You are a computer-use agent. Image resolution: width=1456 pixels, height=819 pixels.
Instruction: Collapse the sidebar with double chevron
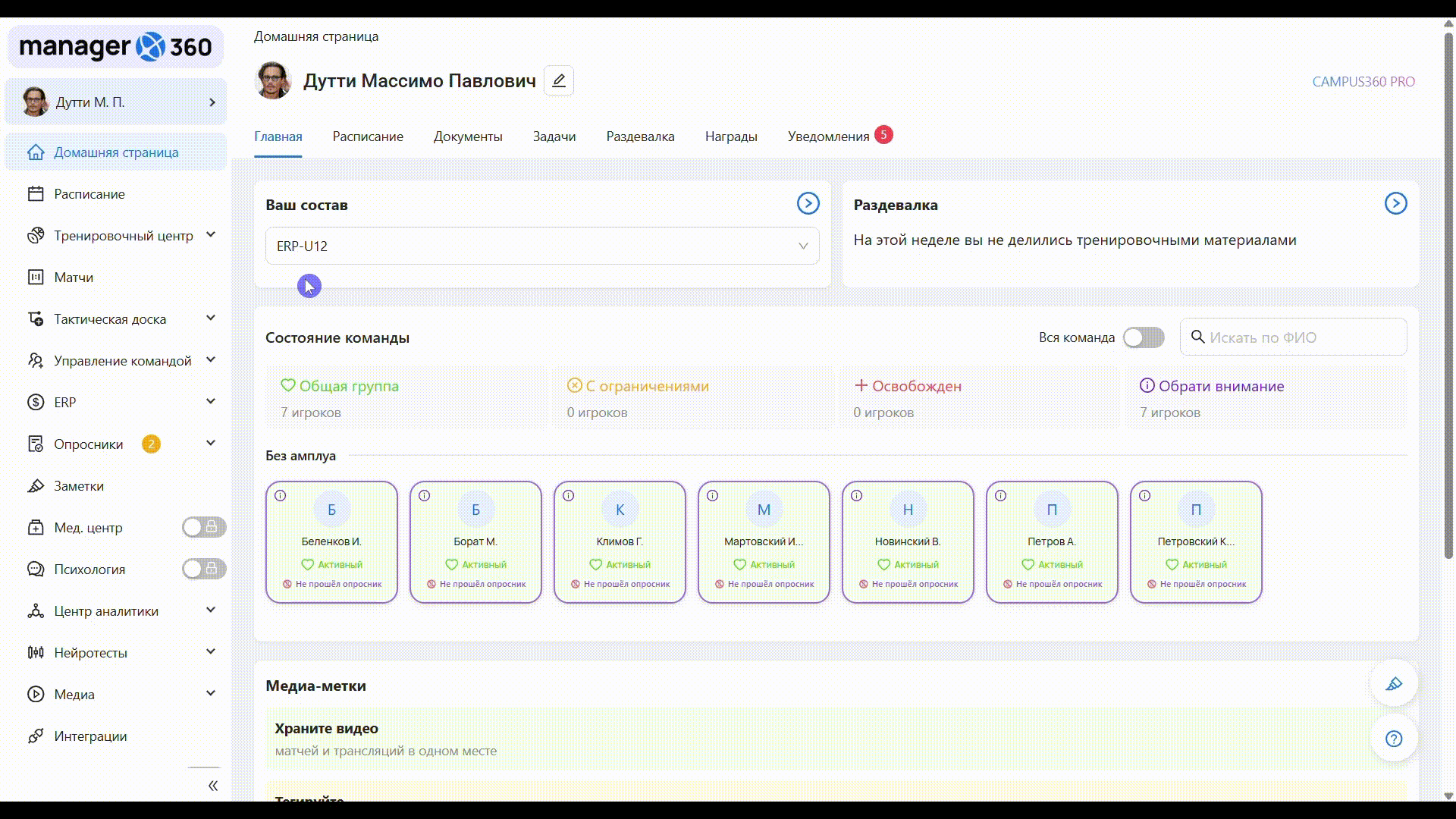213,786
